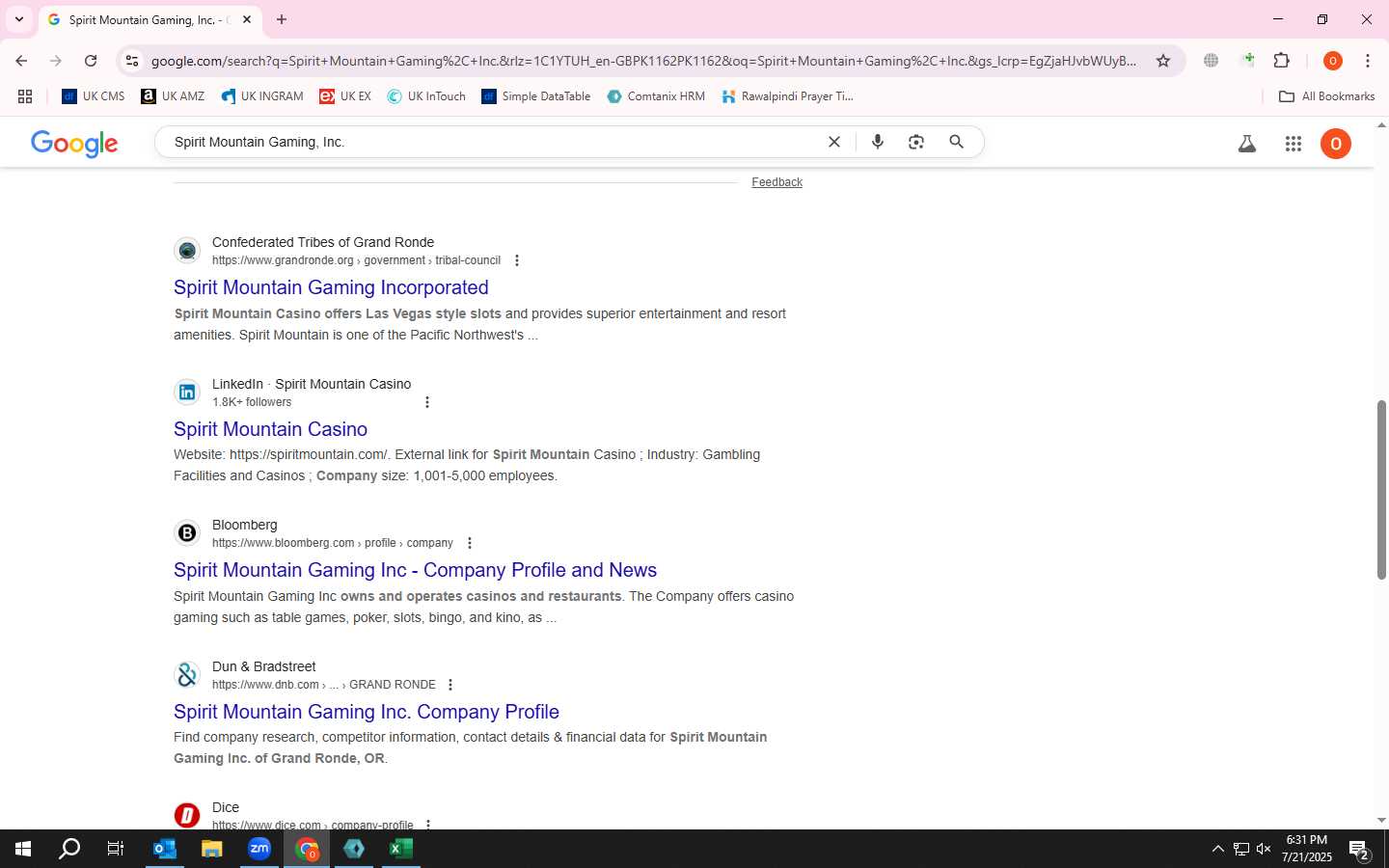1389x868 pixels.
Task: Bookmark this page with the star icon
Action: [1163, 61]
